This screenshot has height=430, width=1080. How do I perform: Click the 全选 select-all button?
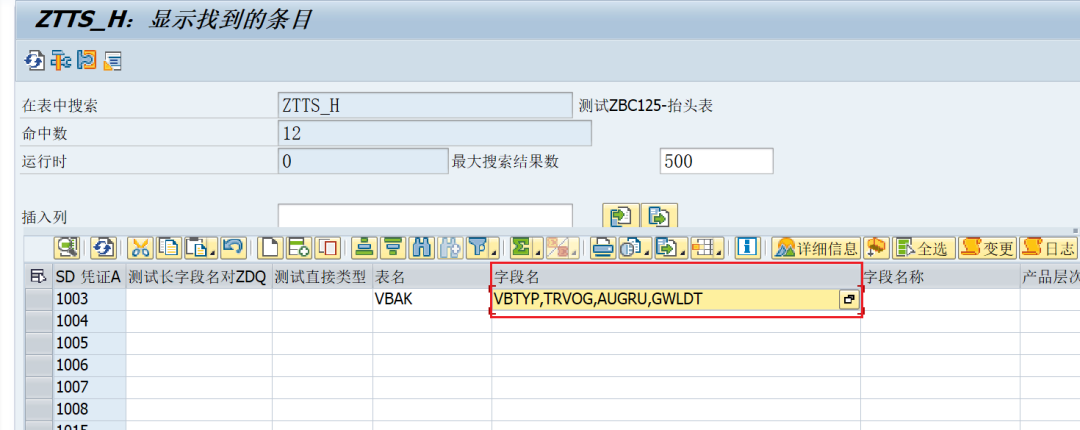924,248
